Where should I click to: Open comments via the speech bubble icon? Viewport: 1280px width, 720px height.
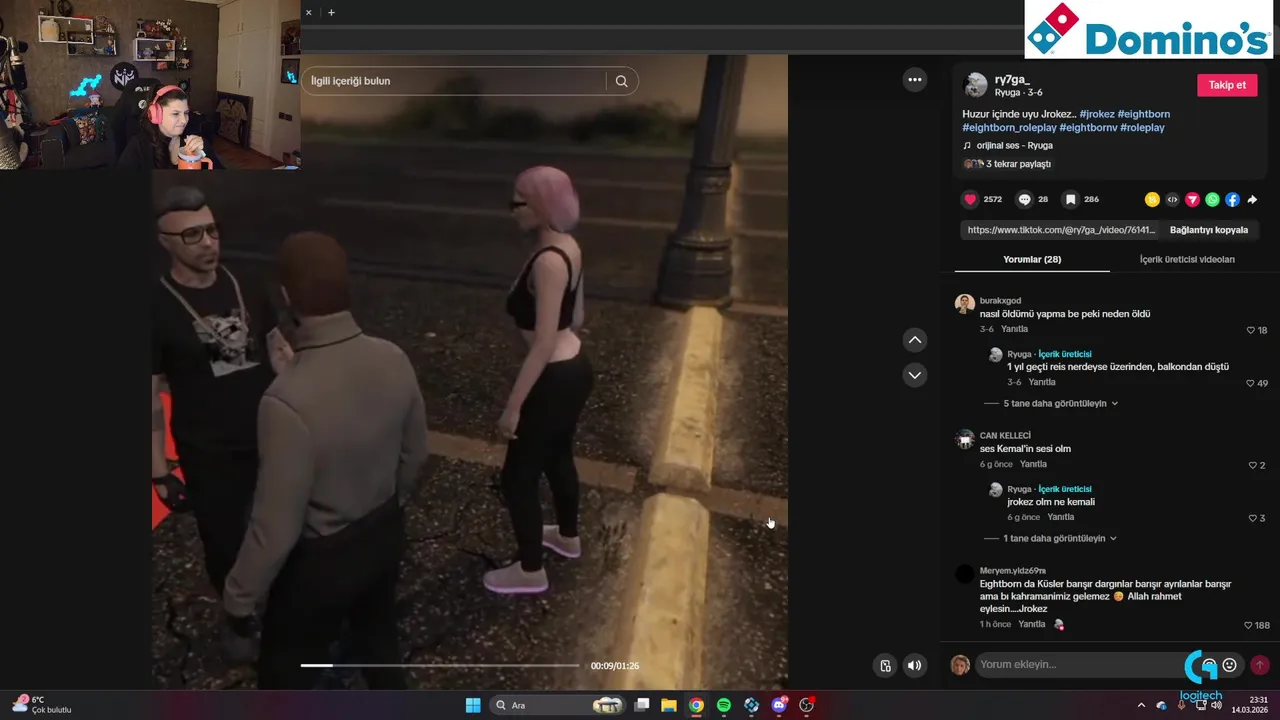1024,200
